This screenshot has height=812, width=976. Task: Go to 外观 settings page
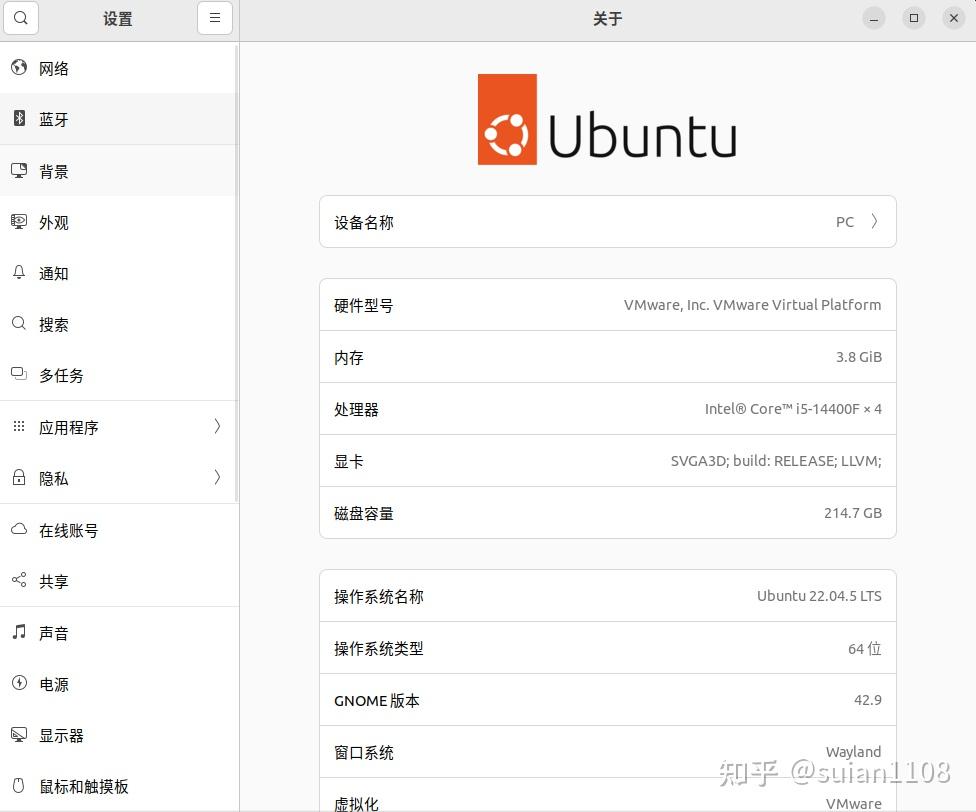(118, 222)
